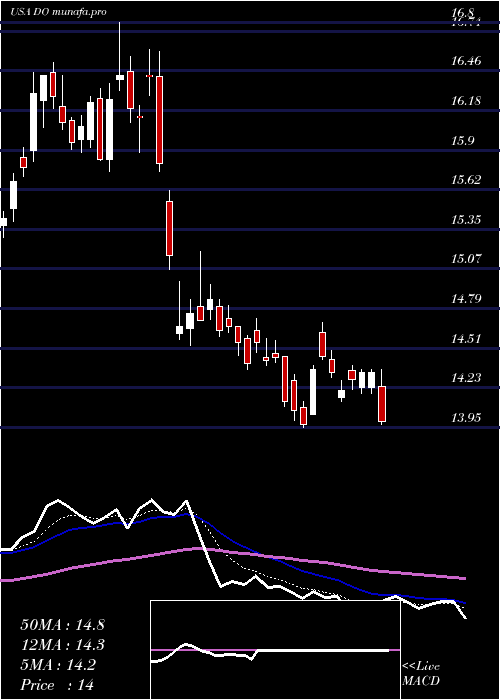Select the 15.07 price axis label
Image resolution: width=500 pixels, height=700 pixels.
pos(466,258)
